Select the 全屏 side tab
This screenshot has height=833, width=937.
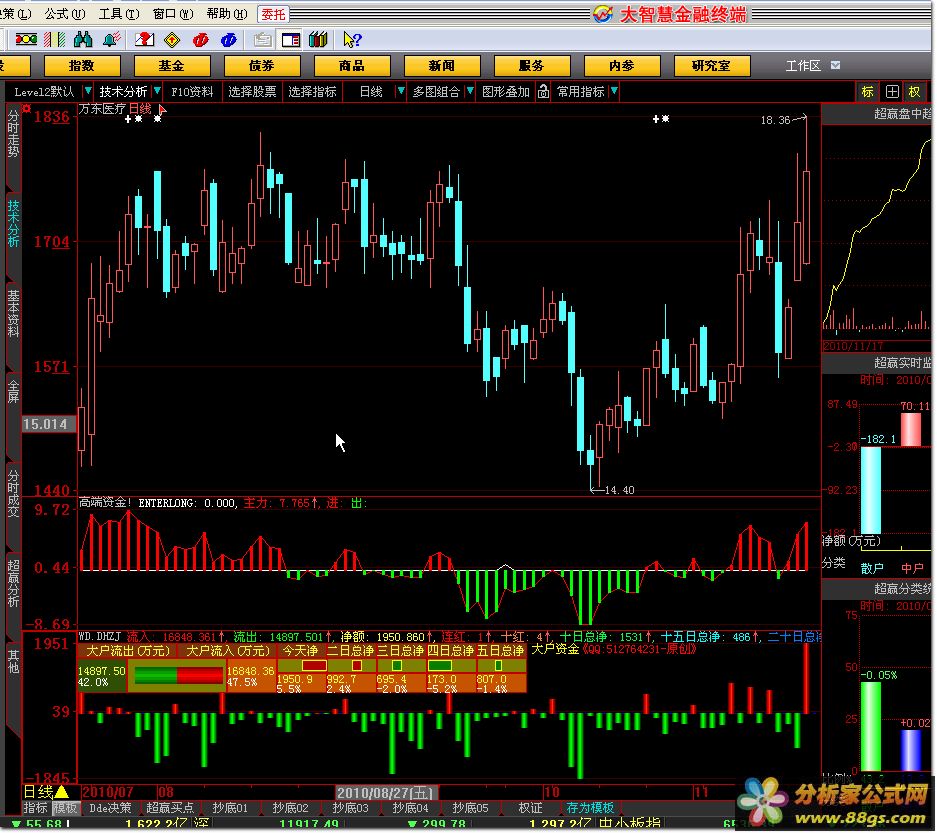click(13, 391)
